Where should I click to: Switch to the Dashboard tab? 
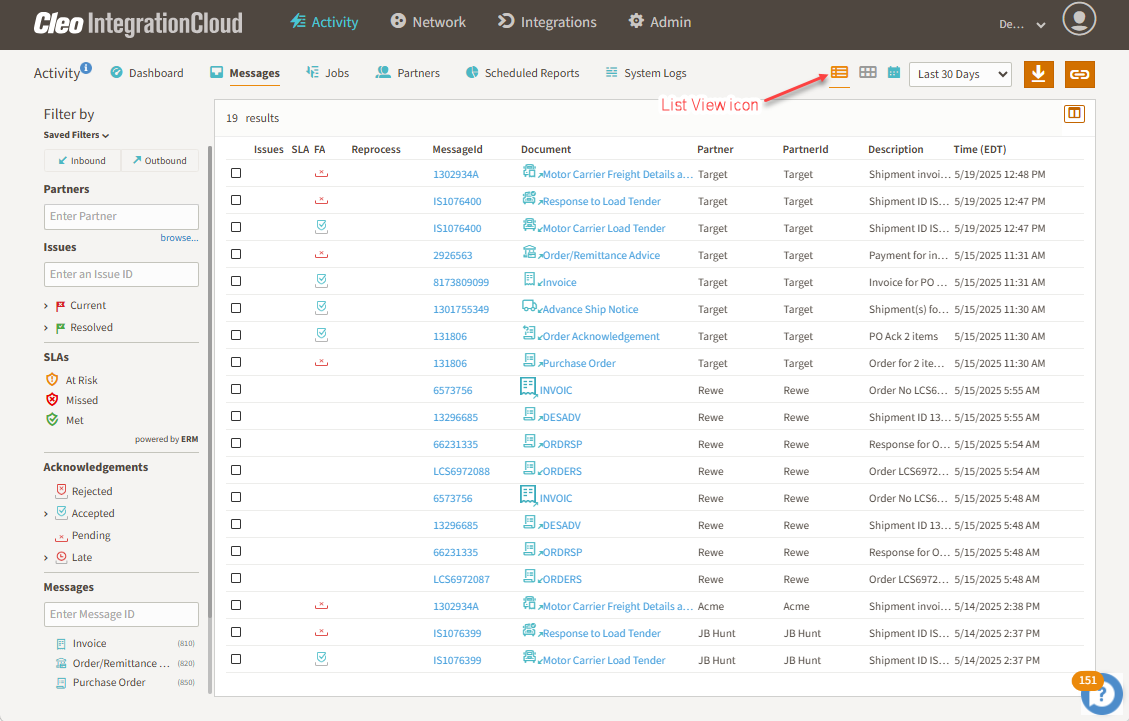coord(147,73)
